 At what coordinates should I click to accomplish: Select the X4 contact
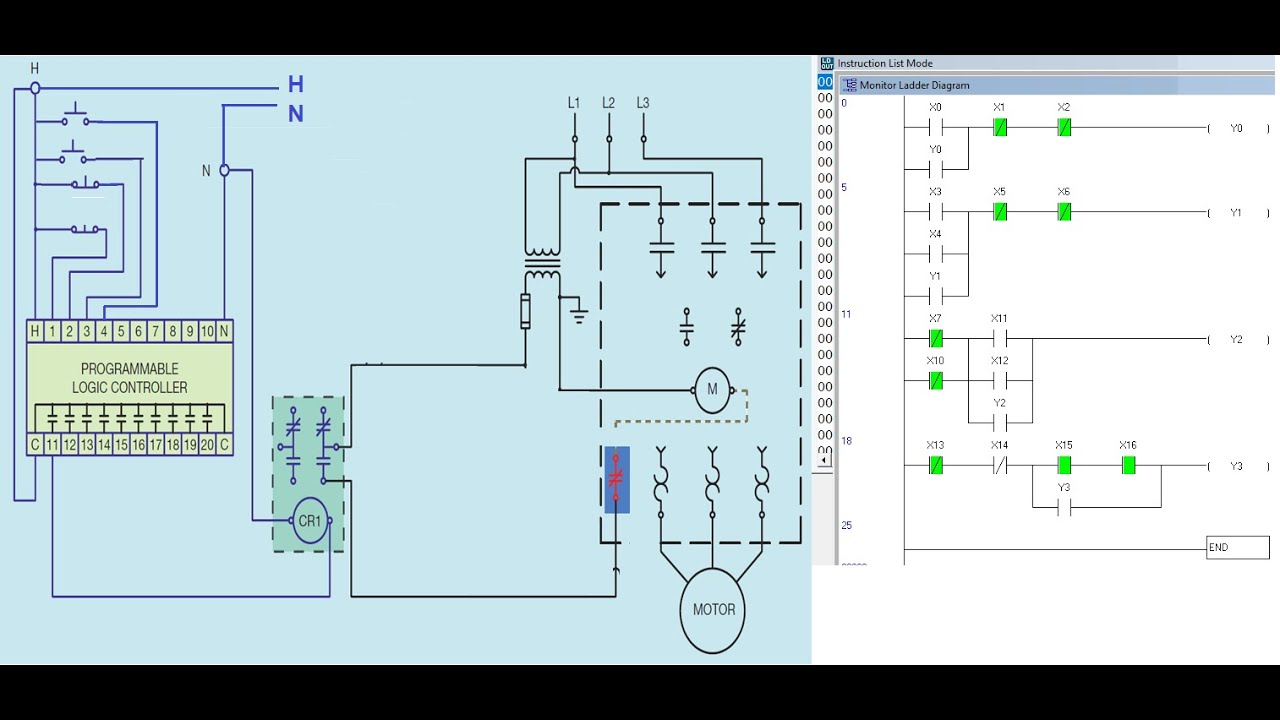pos(935,254)
